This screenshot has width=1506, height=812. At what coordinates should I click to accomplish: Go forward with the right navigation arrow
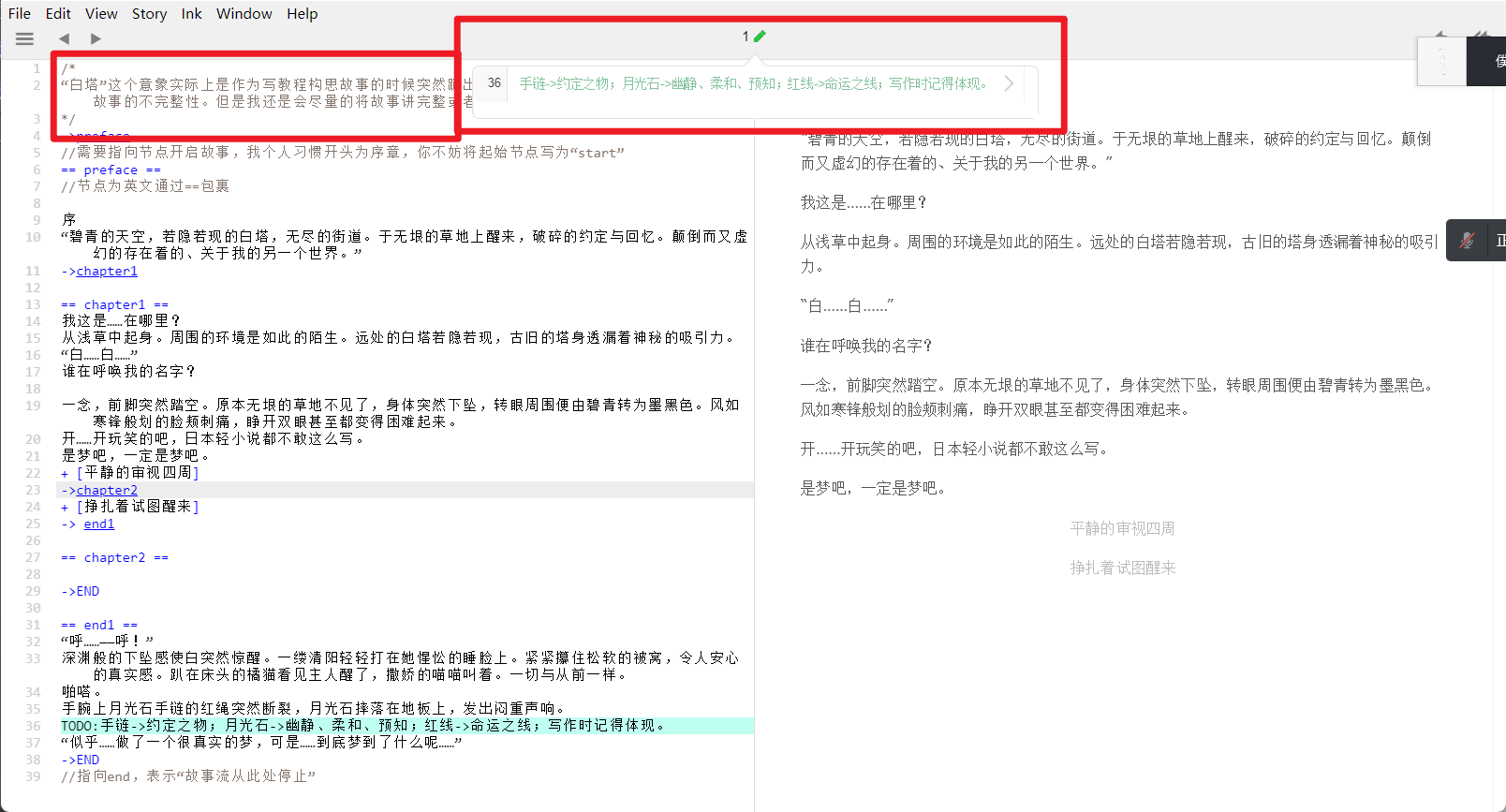(96, 38)
